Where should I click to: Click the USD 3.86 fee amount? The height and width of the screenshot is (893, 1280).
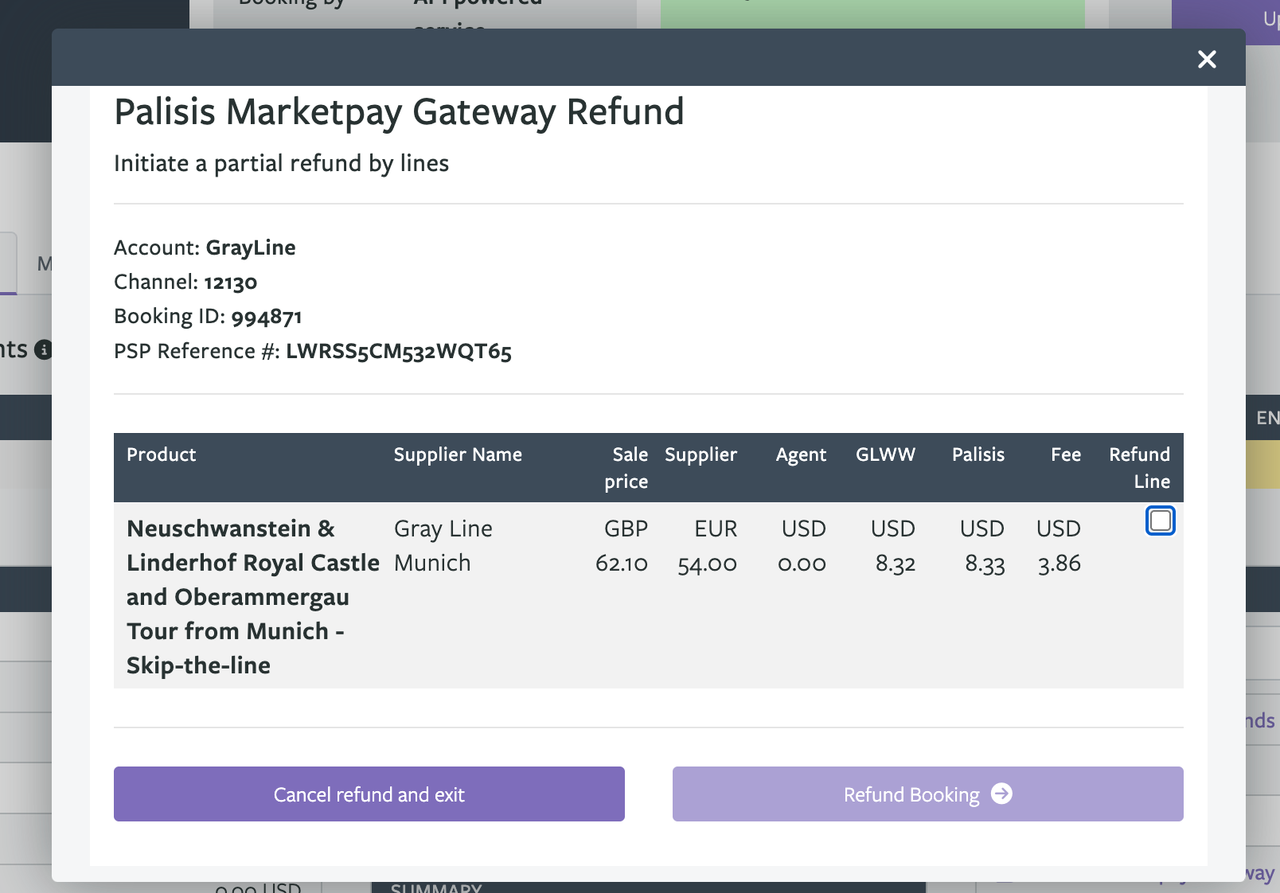point(1059,546)
